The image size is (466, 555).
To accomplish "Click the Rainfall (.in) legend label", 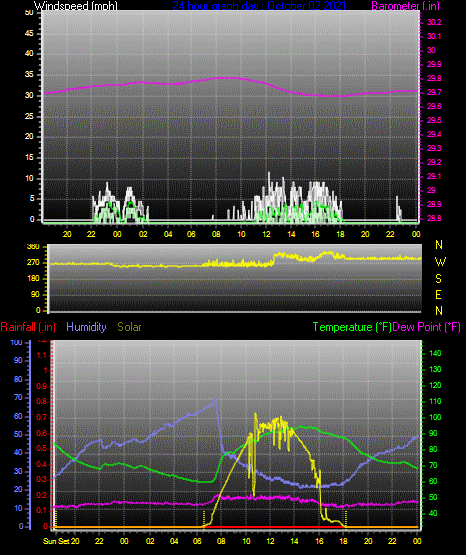I will (x=28, y=327).
